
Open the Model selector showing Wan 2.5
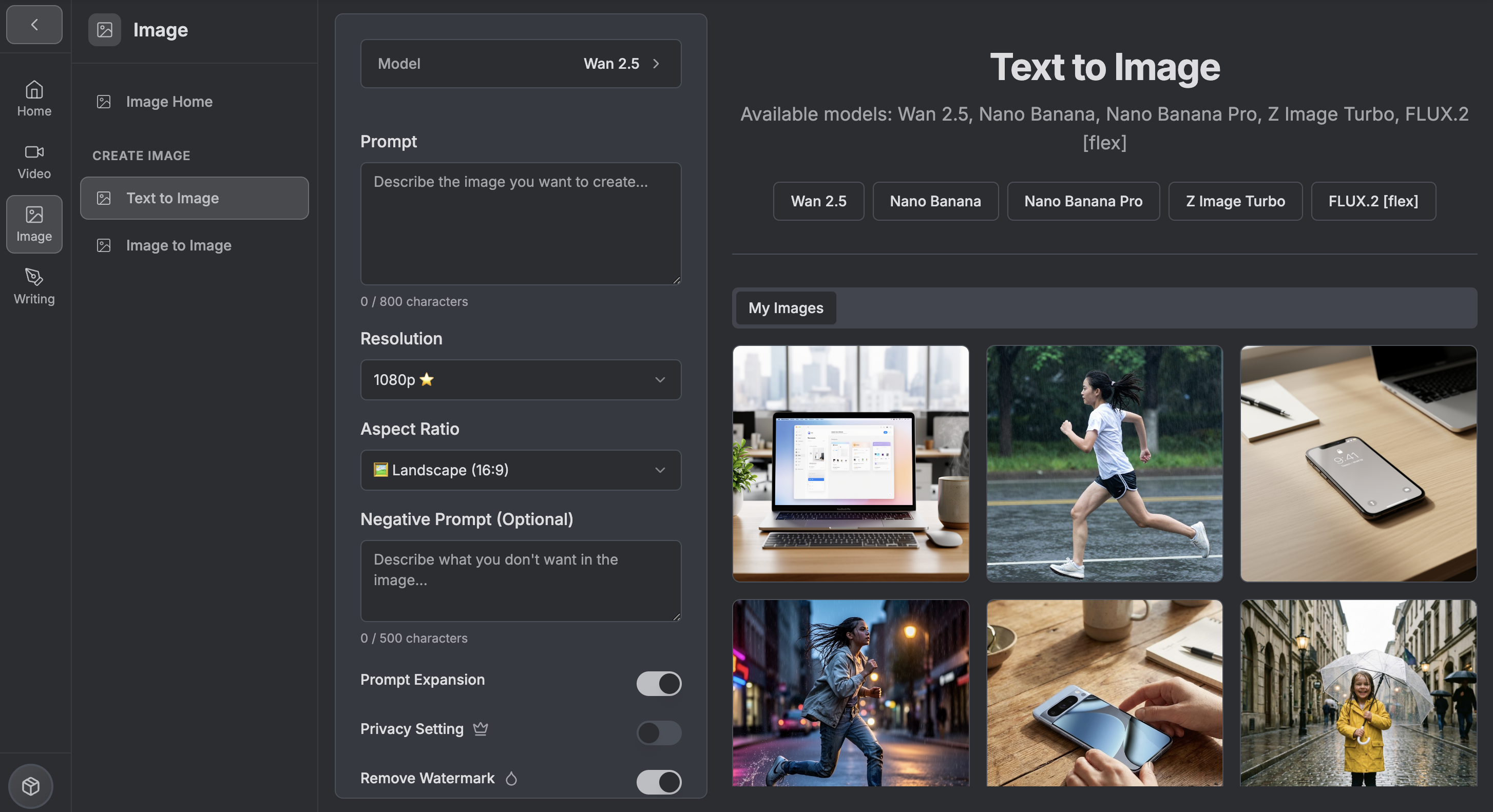click(x=520, y=64)
